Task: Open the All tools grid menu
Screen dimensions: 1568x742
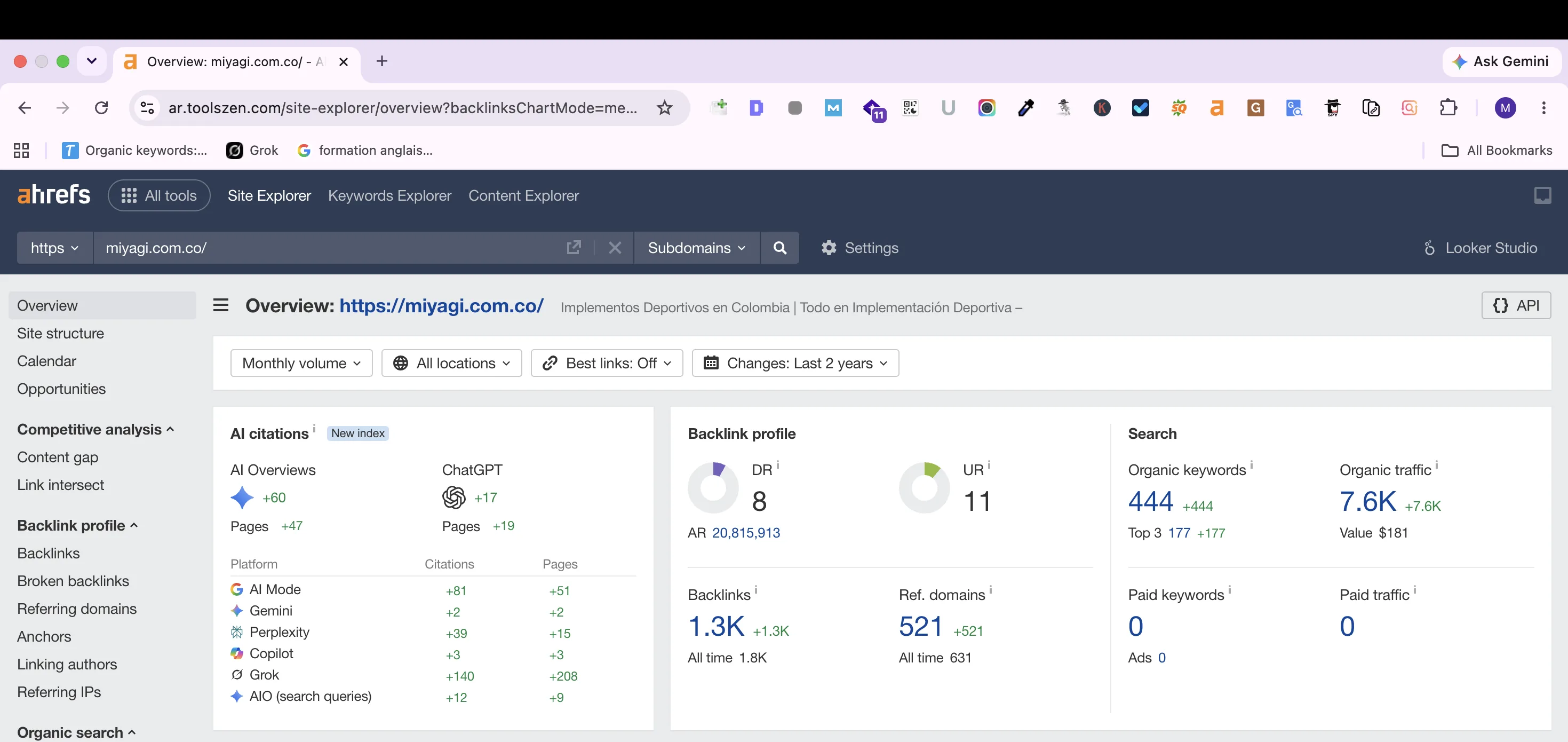Action: (159, 195)
